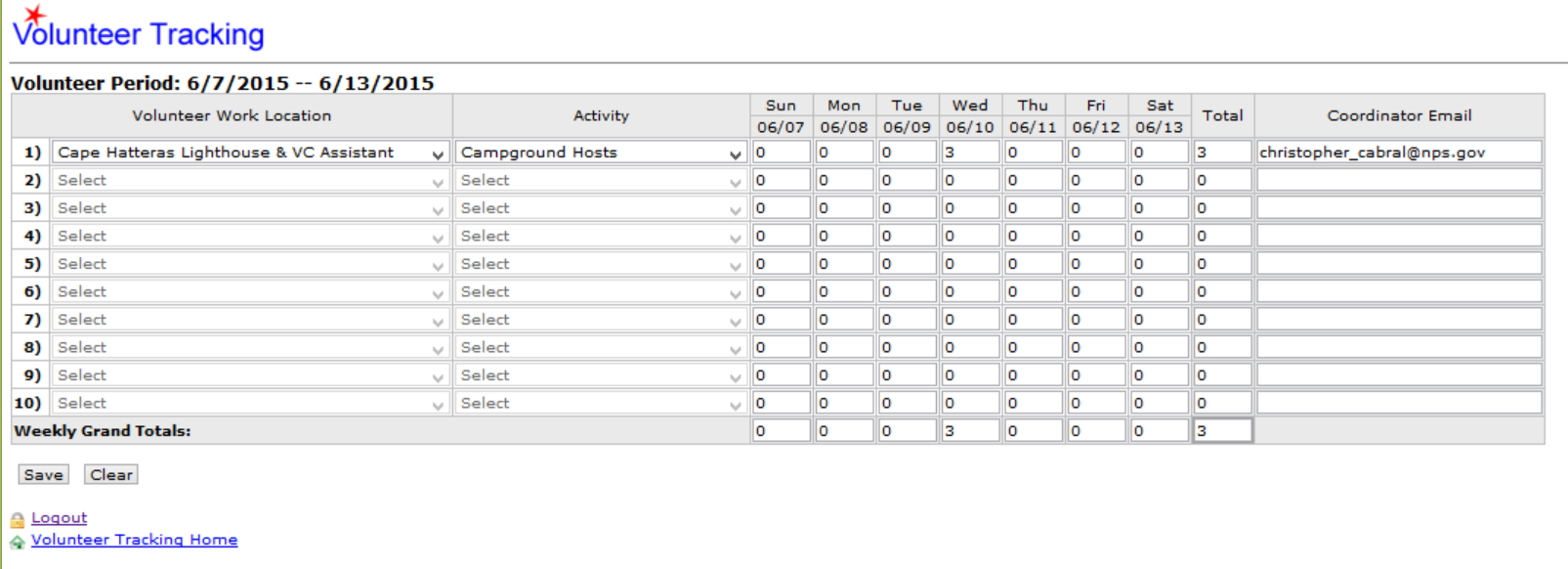Open row 9 Volunteer Work Location dropdown

pos(250,375)
